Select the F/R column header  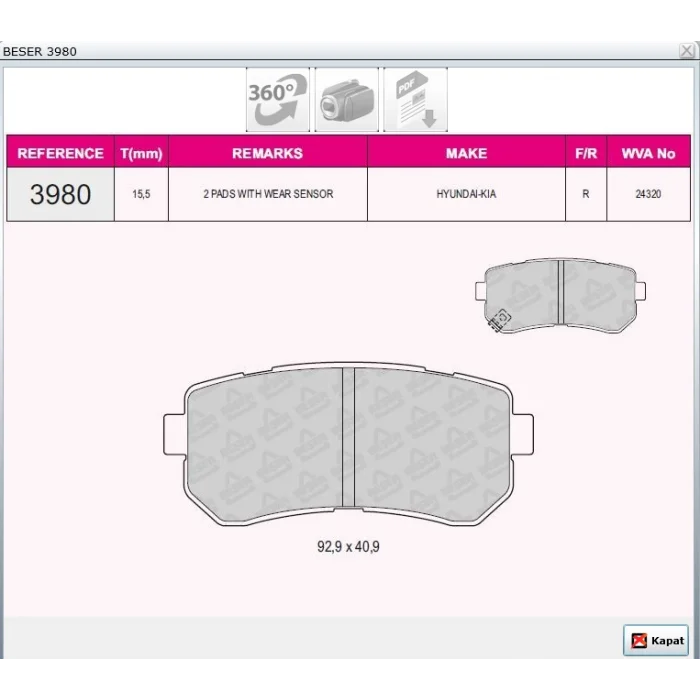pyautogui.click(x=586, y=152)
